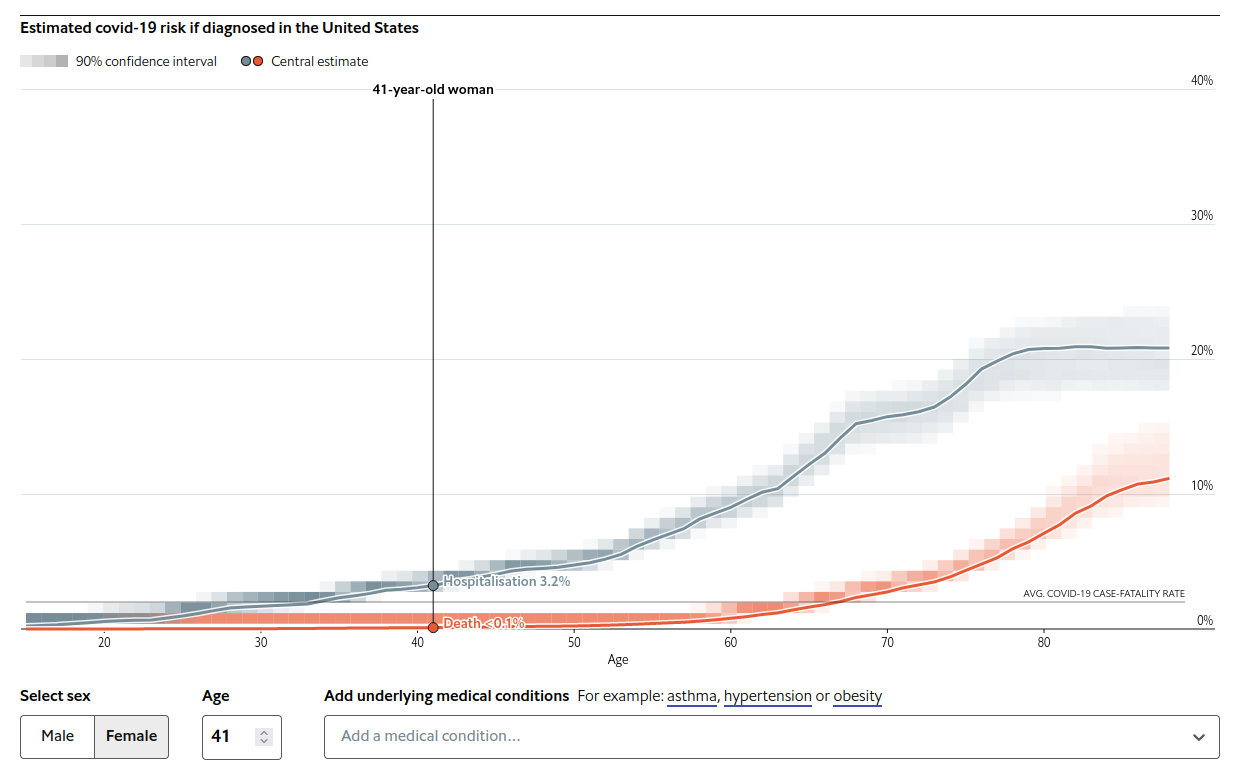
Task: Decrease age with the stepper down arrow
Action: (264, 742)
